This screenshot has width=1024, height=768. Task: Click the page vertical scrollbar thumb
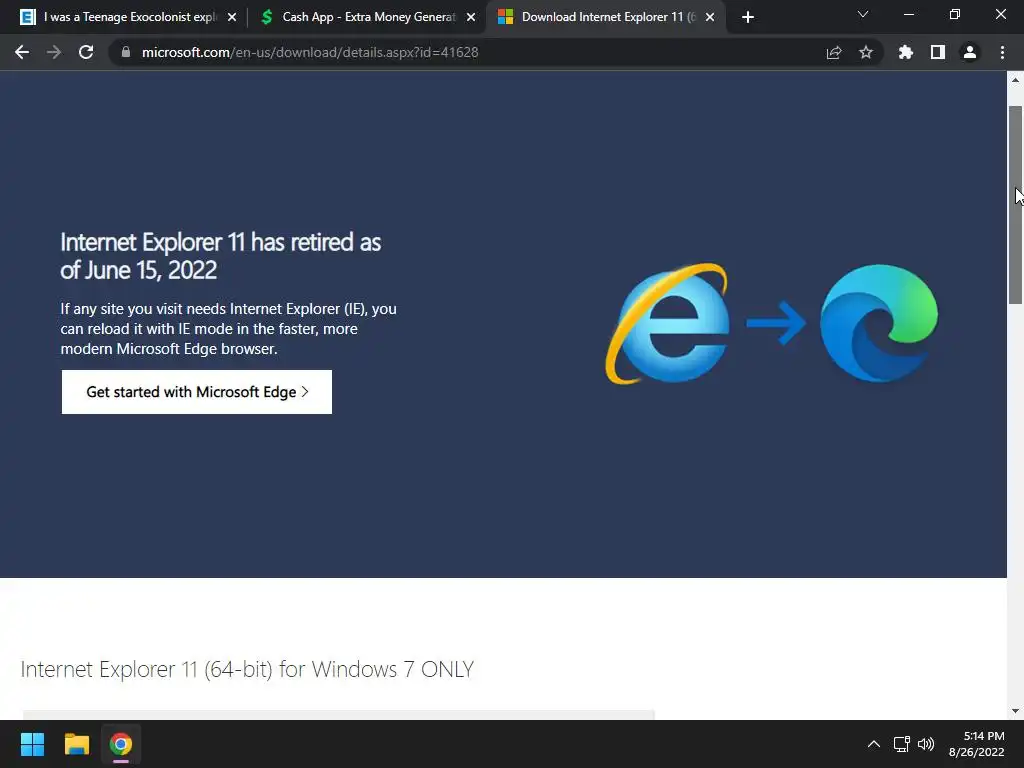1015,204
